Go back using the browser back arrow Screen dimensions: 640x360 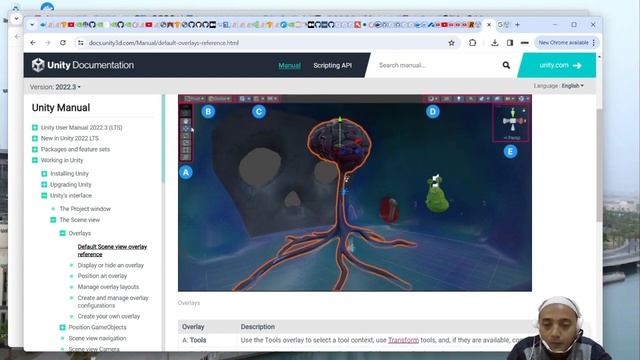[33, 42]
